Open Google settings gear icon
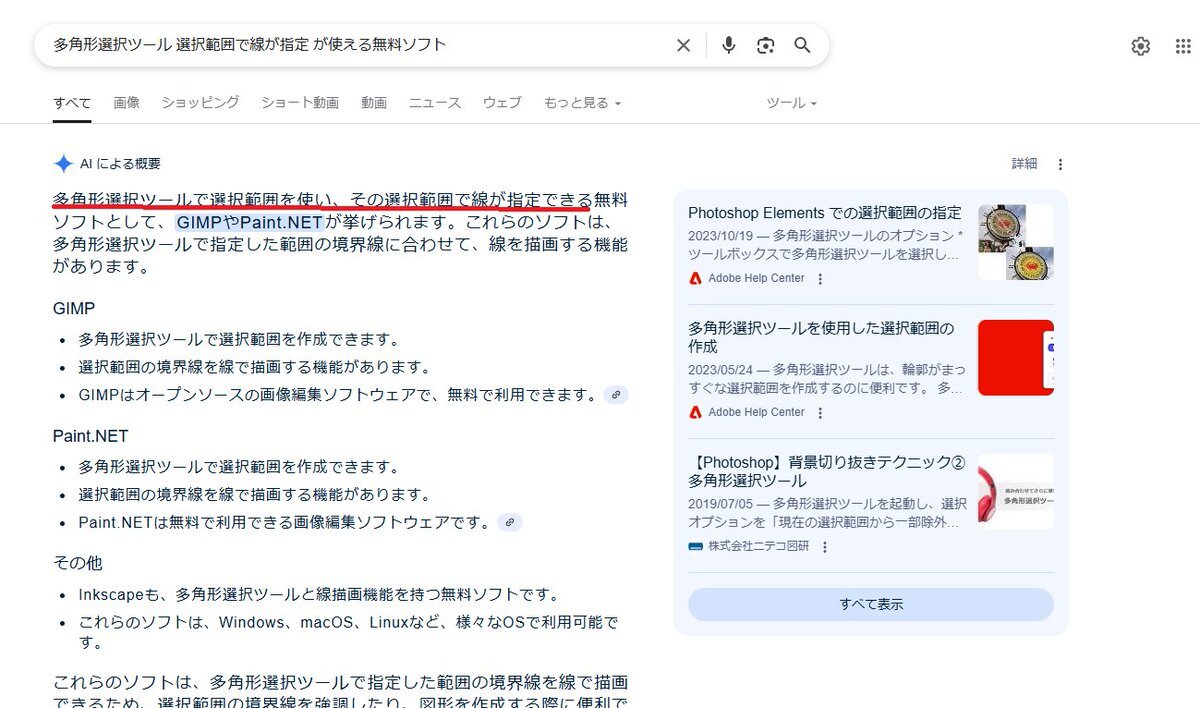The image size is (1200, 708). pyautogui.click(x=1140, y=46)
